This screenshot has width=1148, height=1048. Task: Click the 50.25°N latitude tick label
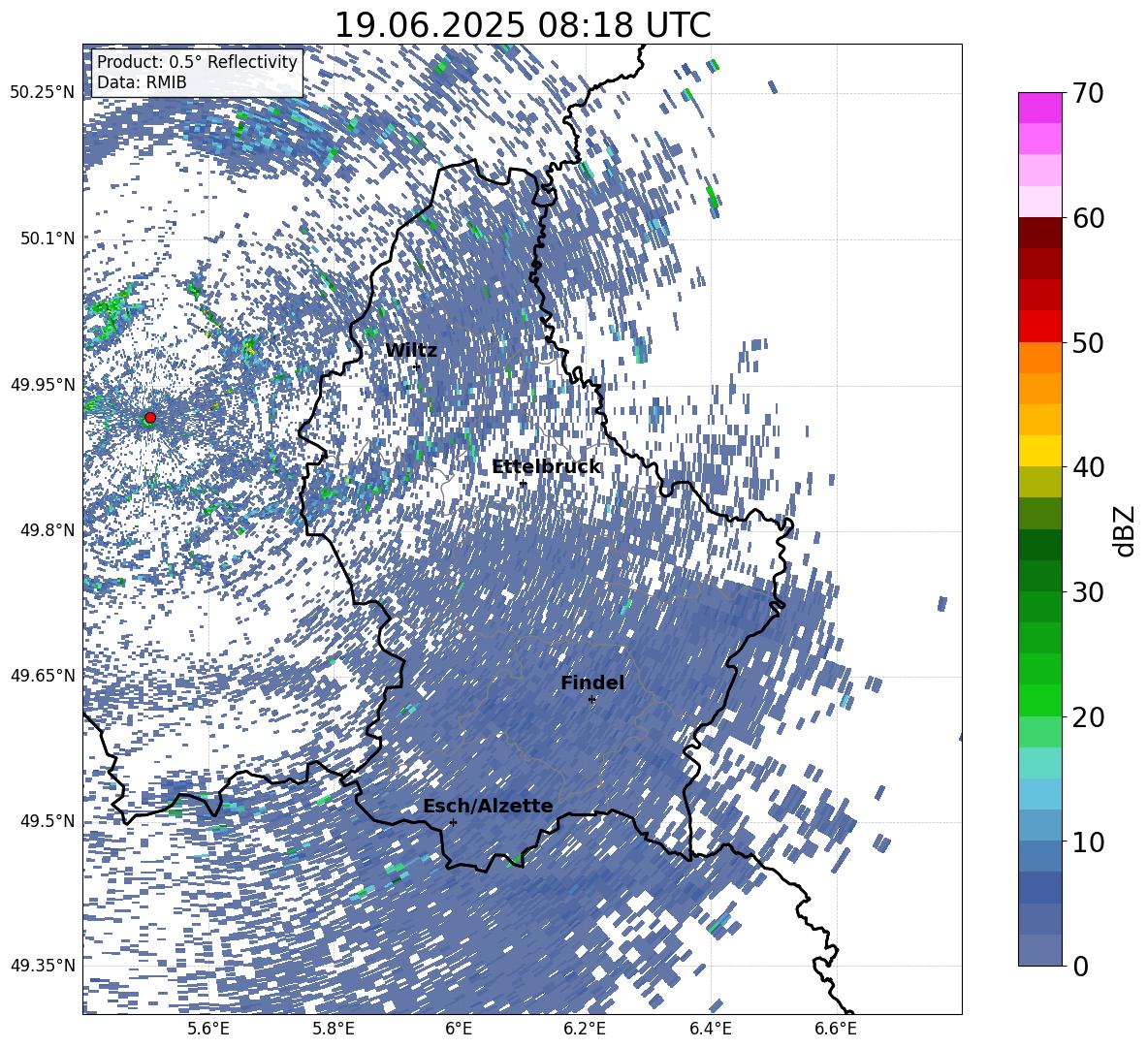(x=43, y=93)
